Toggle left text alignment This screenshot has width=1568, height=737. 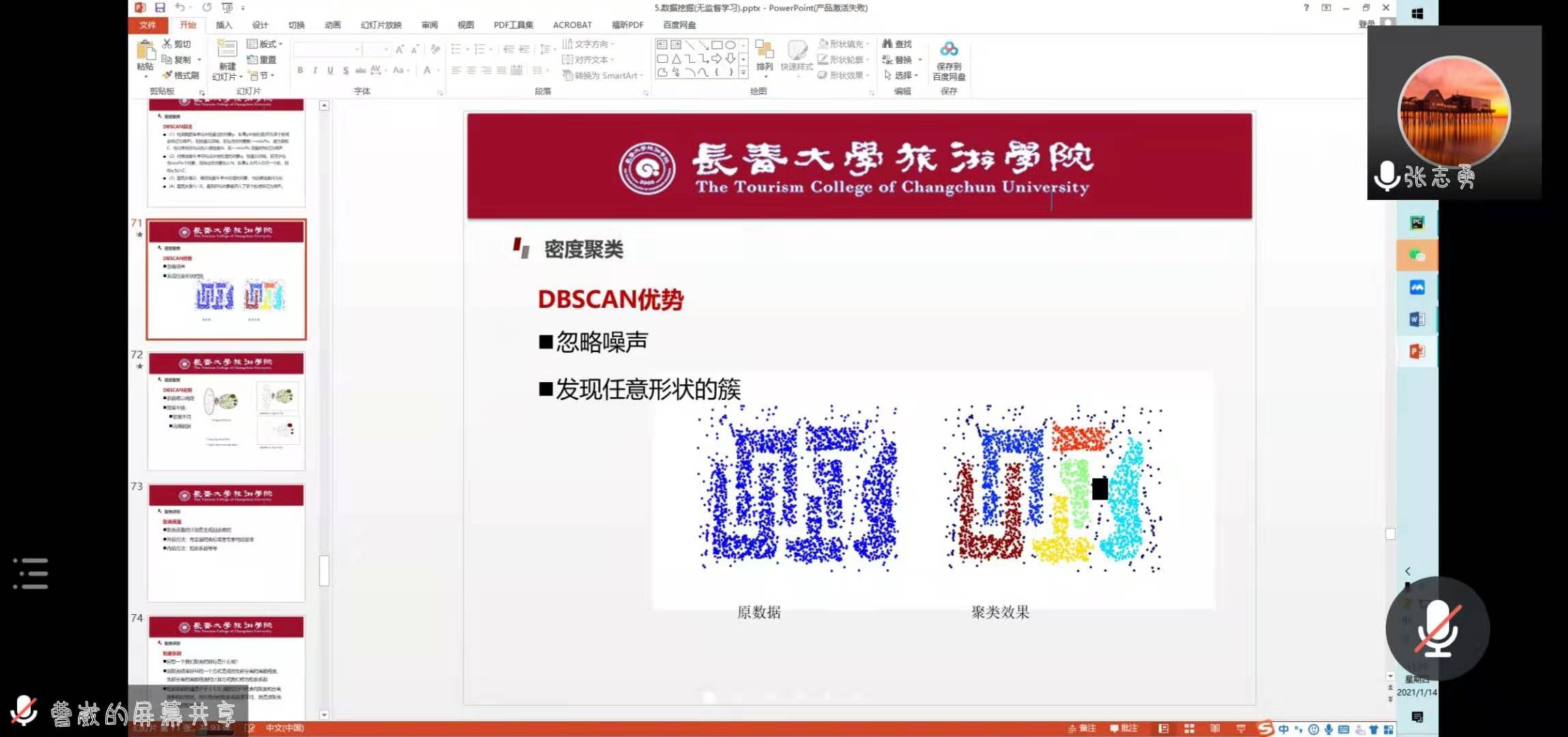pos(456,70)
